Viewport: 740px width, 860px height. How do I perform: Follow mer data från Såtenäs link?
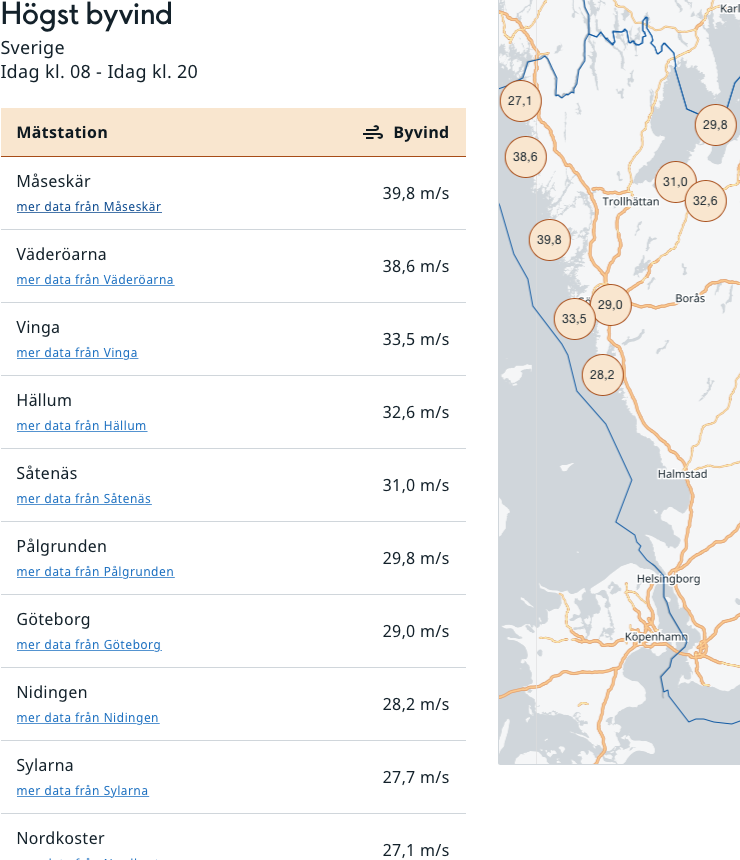click(84, 499)
